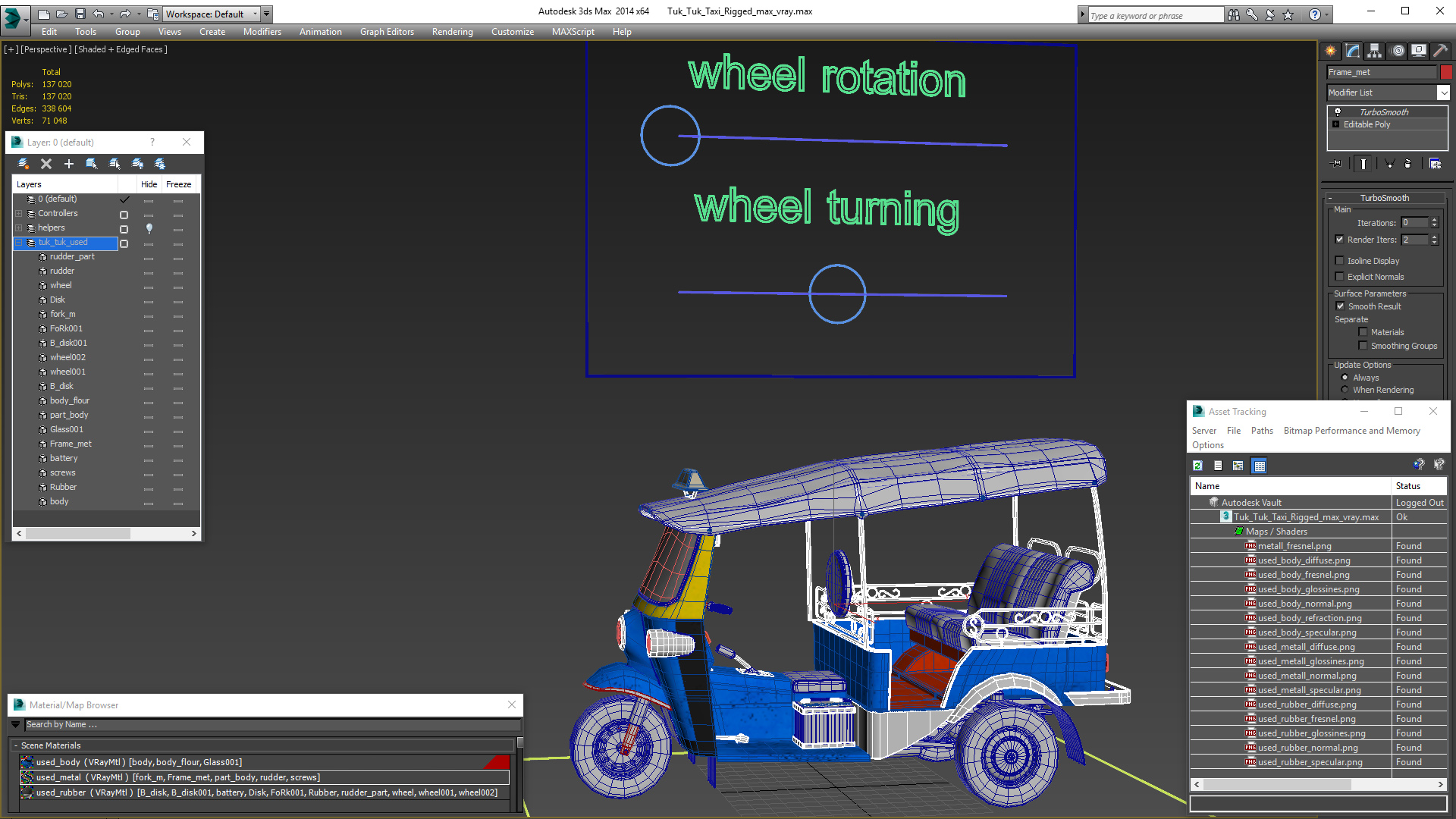
Task: Click Remove modifier trash icon
Action: point(1407,163)
